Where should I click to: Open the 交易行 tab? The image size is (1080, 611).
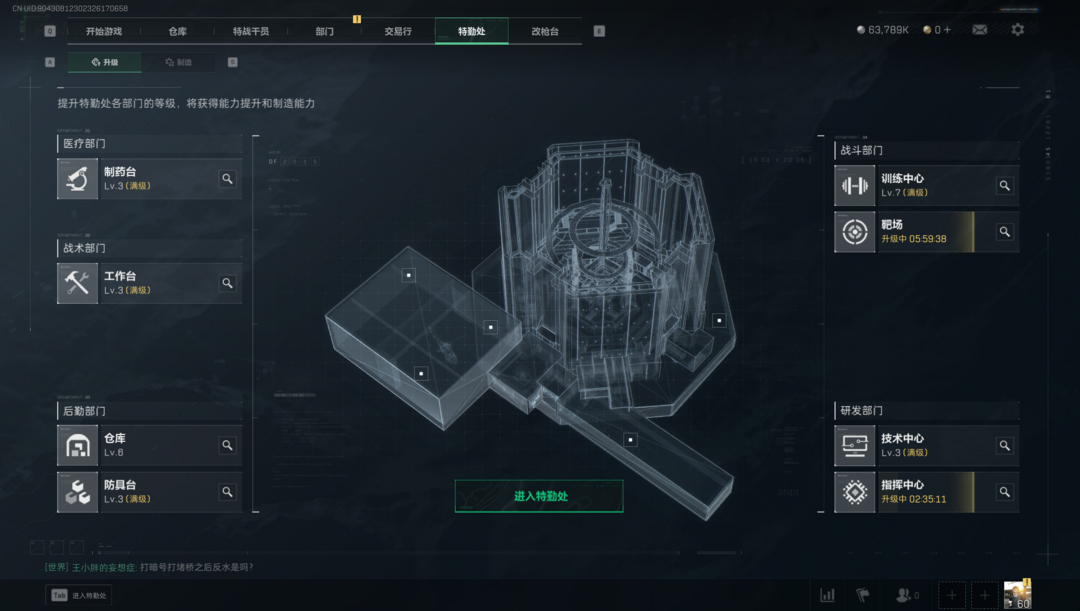(398, 31)
